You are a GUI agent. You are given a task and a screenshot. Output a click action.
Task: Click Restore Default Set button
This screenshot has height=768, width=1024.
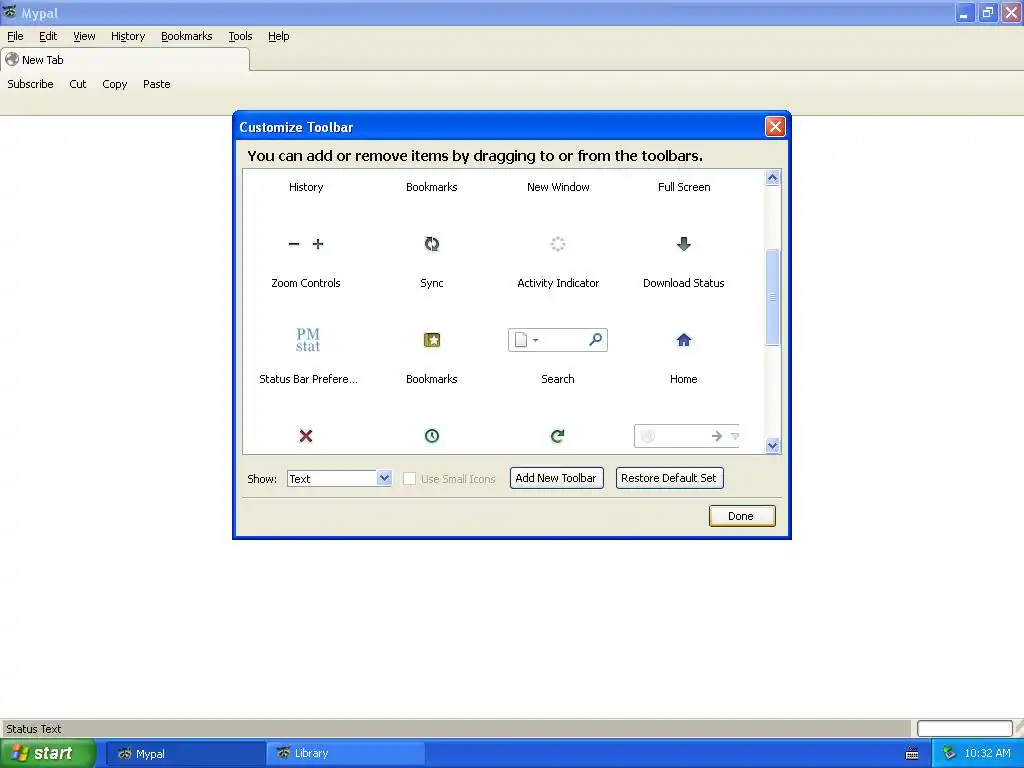pos(669,478)
